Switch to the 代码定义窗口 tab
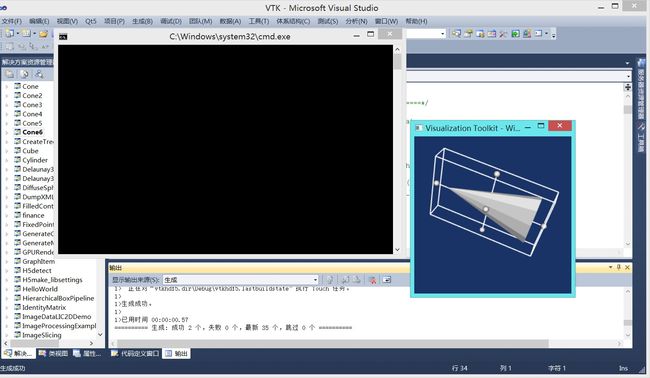This screenshot has height=378, width=650. tap(135, 354)
